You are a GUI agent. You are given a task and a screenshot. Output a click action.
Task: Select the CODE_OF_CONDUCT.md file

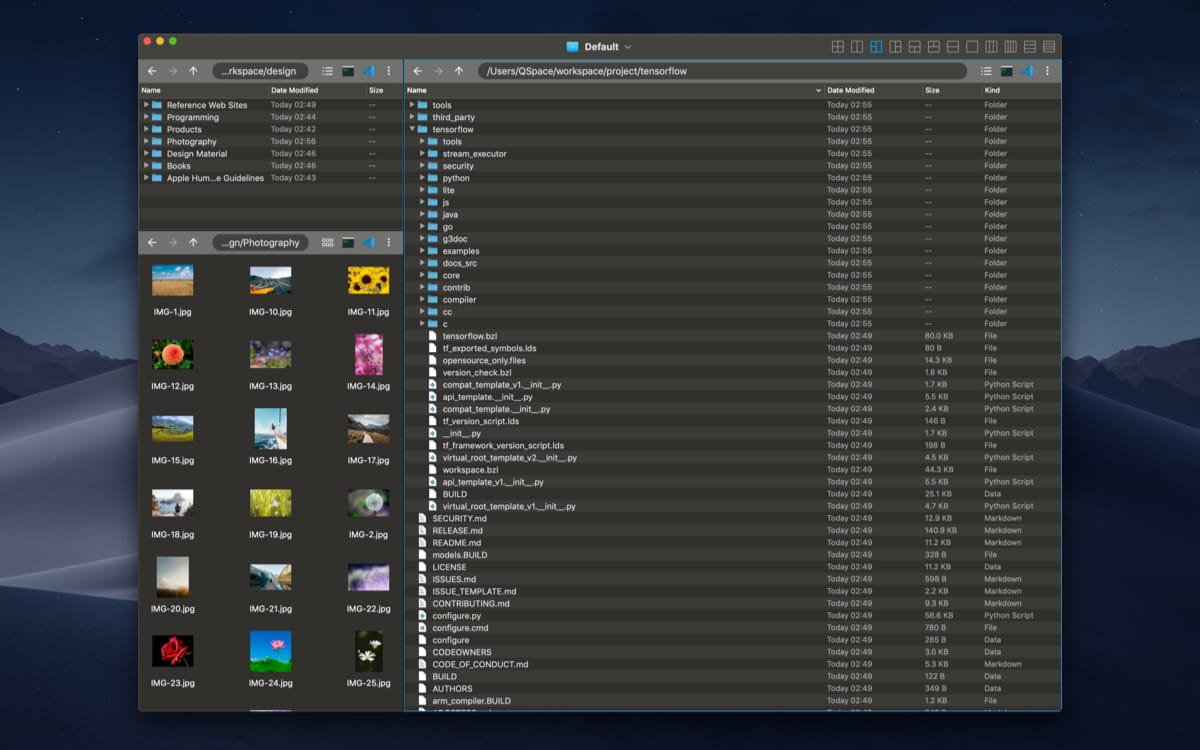(x=733, y=664)
